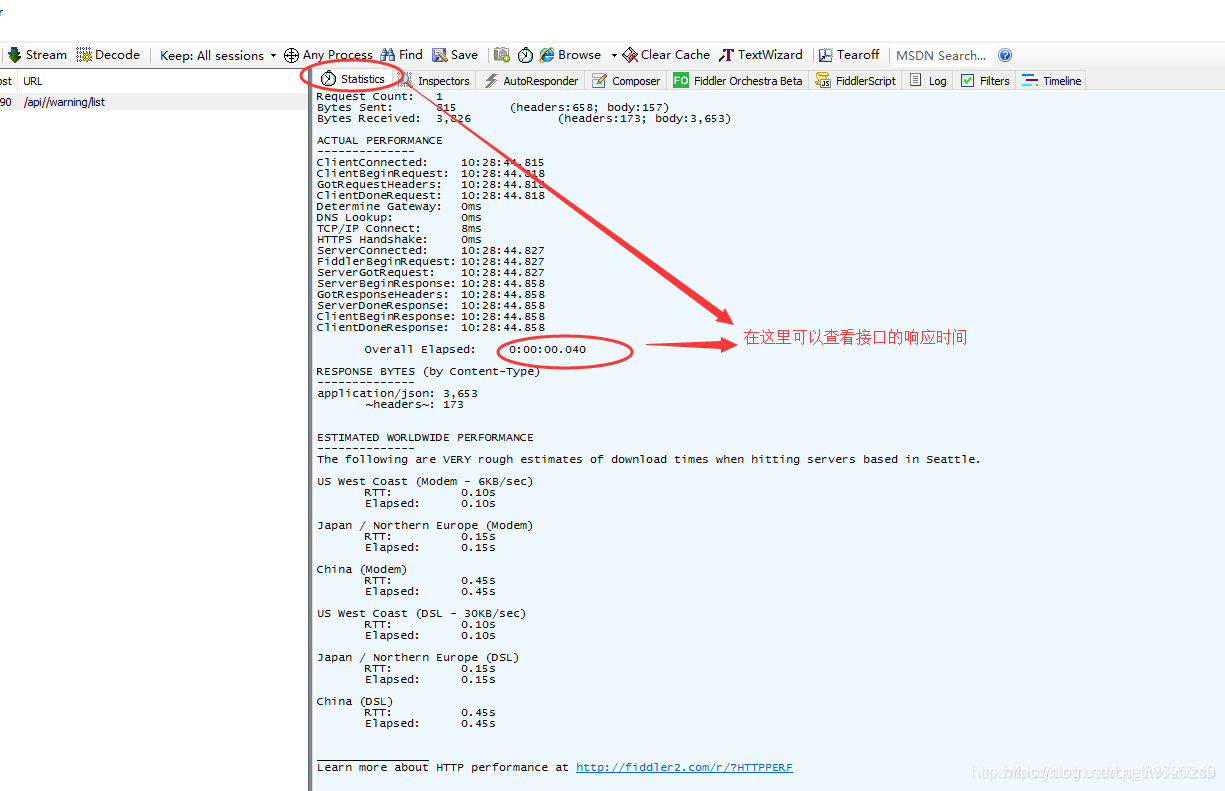Image resolution: width=1225 pixels, height=791 pixels.
Task: Focus the MSDN Search field
Action: tap(942, 55)
